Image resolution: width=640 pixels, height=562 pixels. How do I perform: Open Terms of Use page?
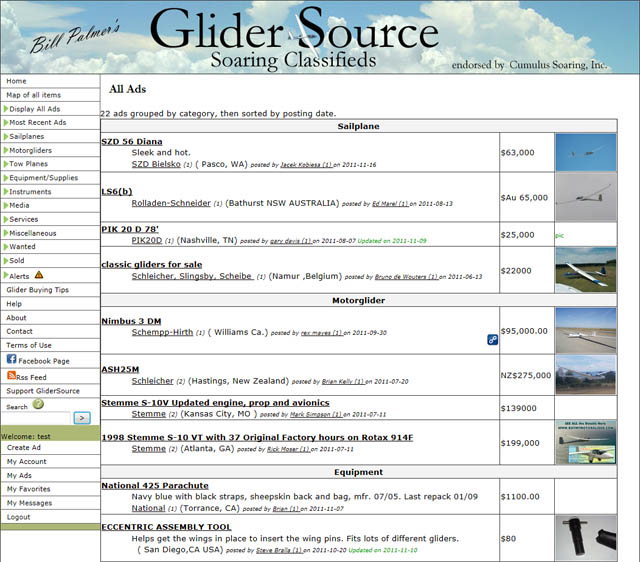pos(29,345)
